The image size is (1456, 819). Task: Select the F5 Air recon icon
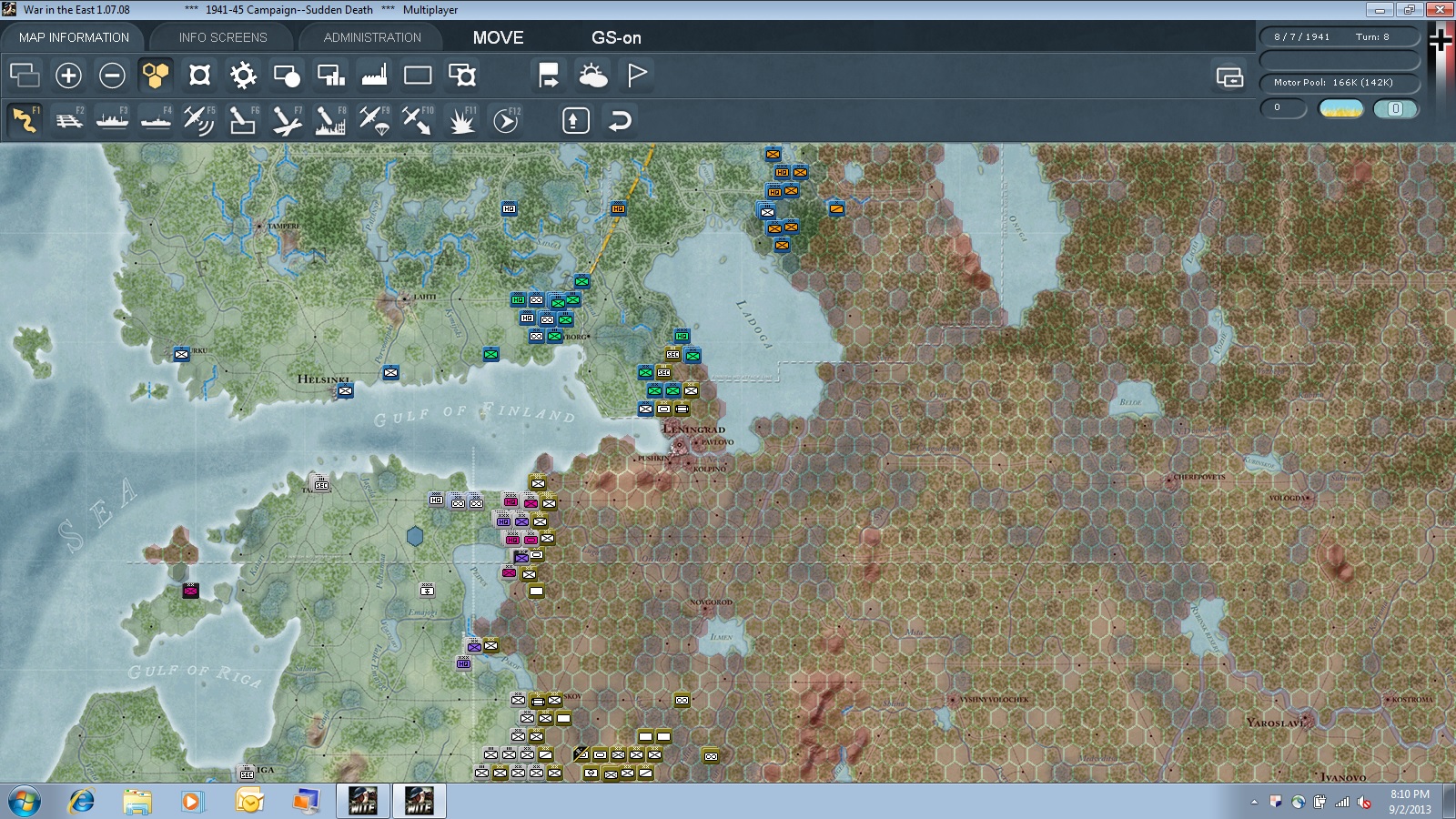(199, 120)
